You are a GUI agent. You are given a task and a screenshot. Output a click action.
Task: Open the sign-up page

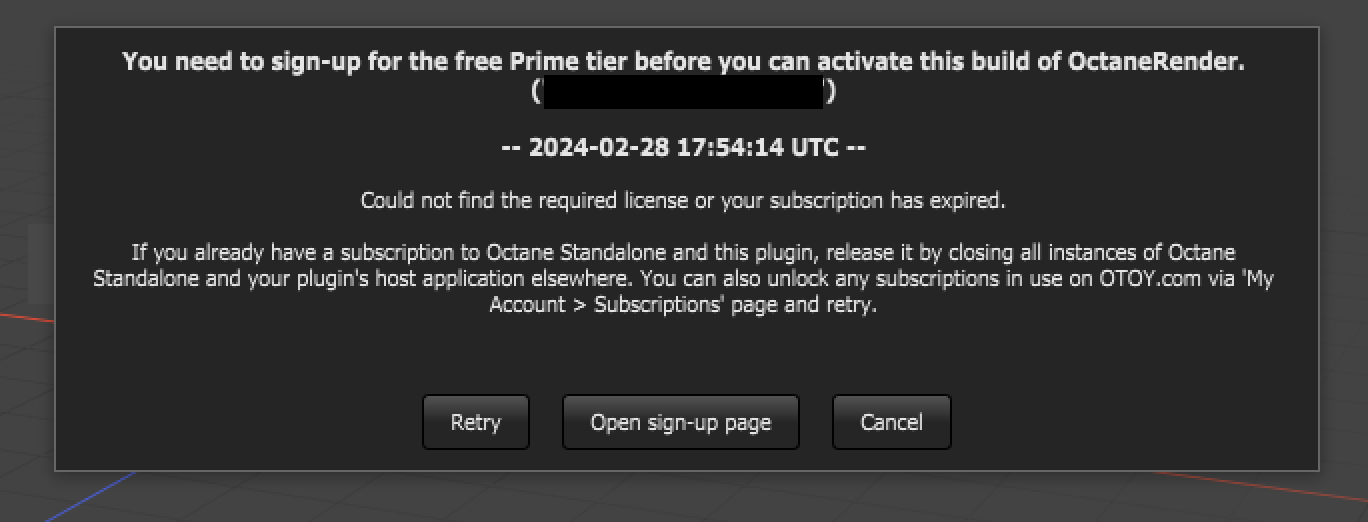click(681, 422)
